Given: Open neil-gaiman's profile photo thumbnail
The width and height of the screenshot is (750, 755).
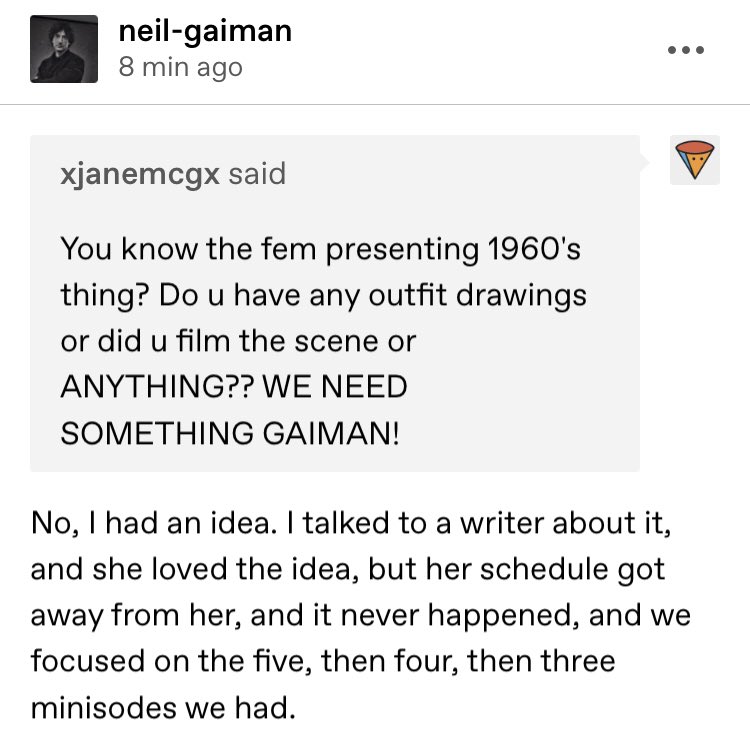Looking at the screenshot, I should (x=64, y=49).
